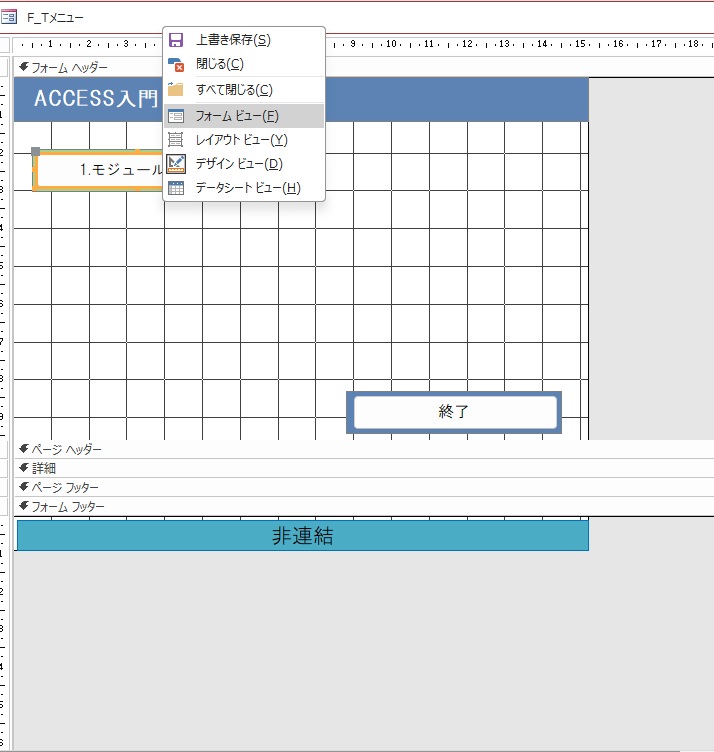714x752 pixels.
Task: Click the folder icon beside すべて閉じる
Action: point(176,90)
